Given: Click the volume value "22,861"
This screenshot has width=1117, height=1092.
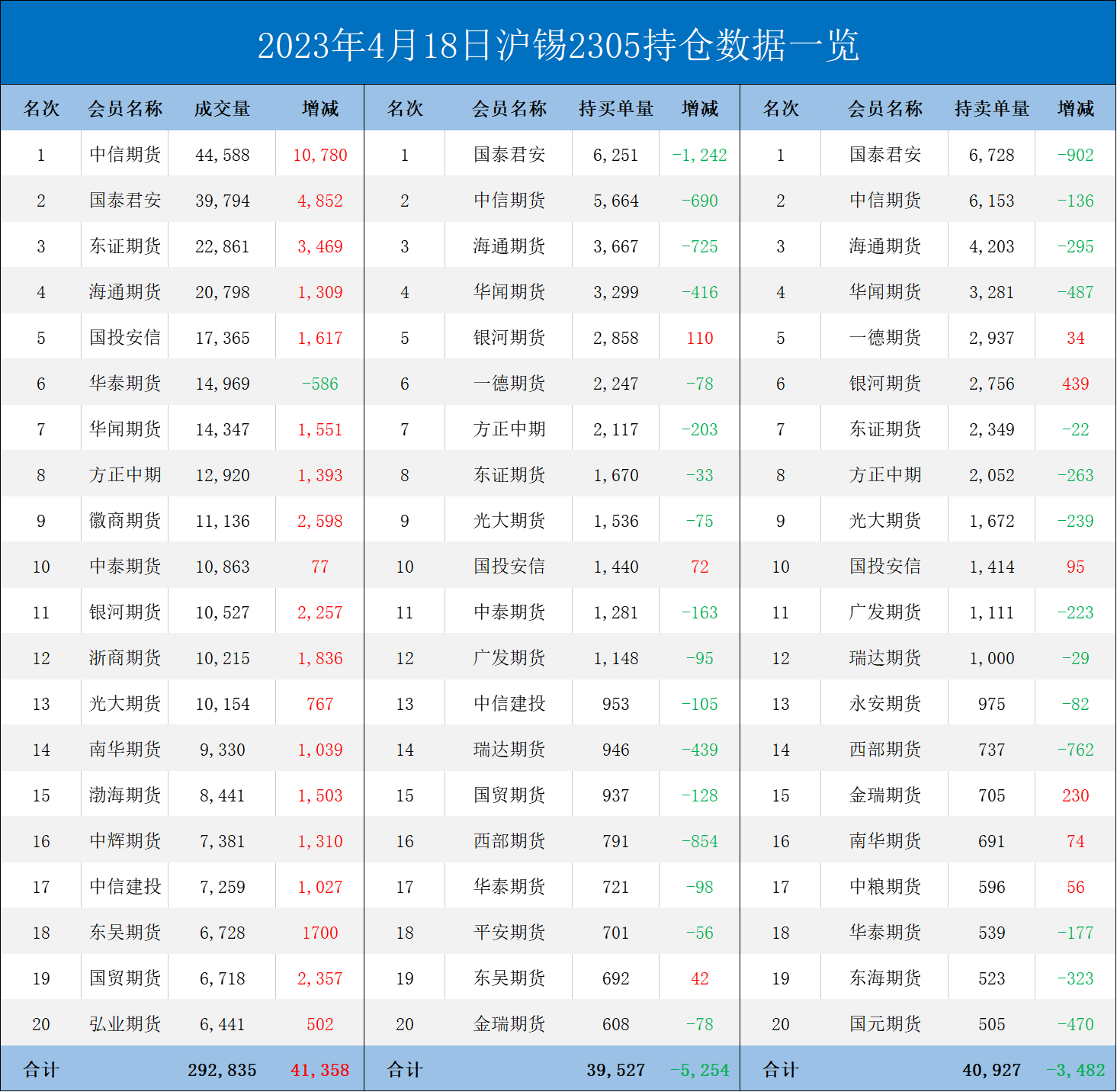Looking at the screenshot, I should 223,246.
